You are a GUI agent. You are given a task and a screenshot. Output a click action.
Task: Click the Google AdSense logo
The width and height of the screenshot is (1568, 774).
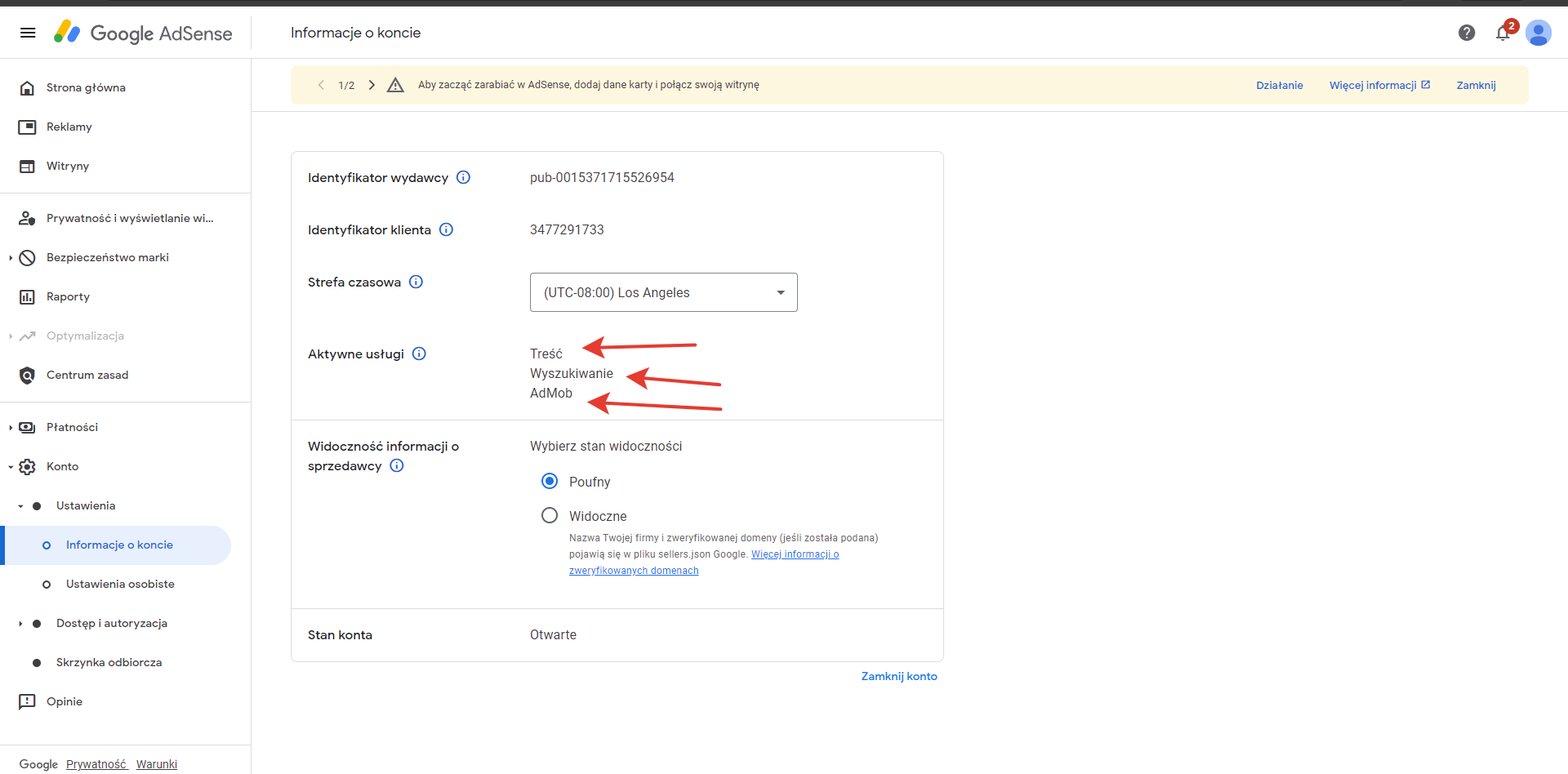pos(143,33)
